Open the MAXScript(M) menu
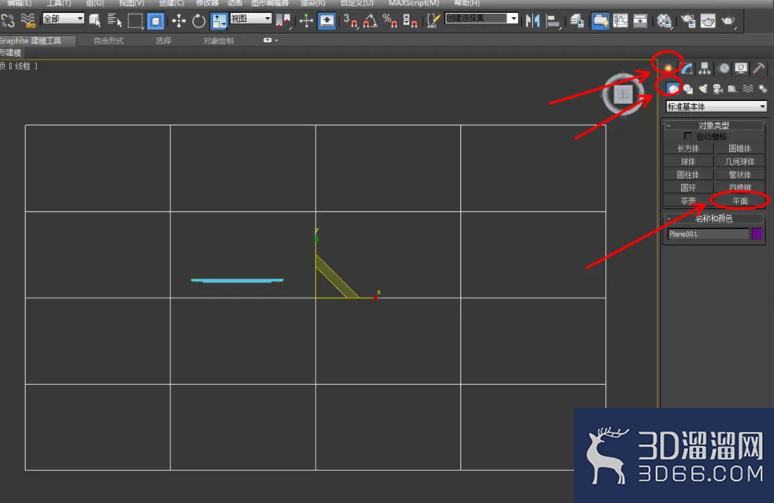Image resolution: width=774 pixels, height=503 pixels. (414, 3)
